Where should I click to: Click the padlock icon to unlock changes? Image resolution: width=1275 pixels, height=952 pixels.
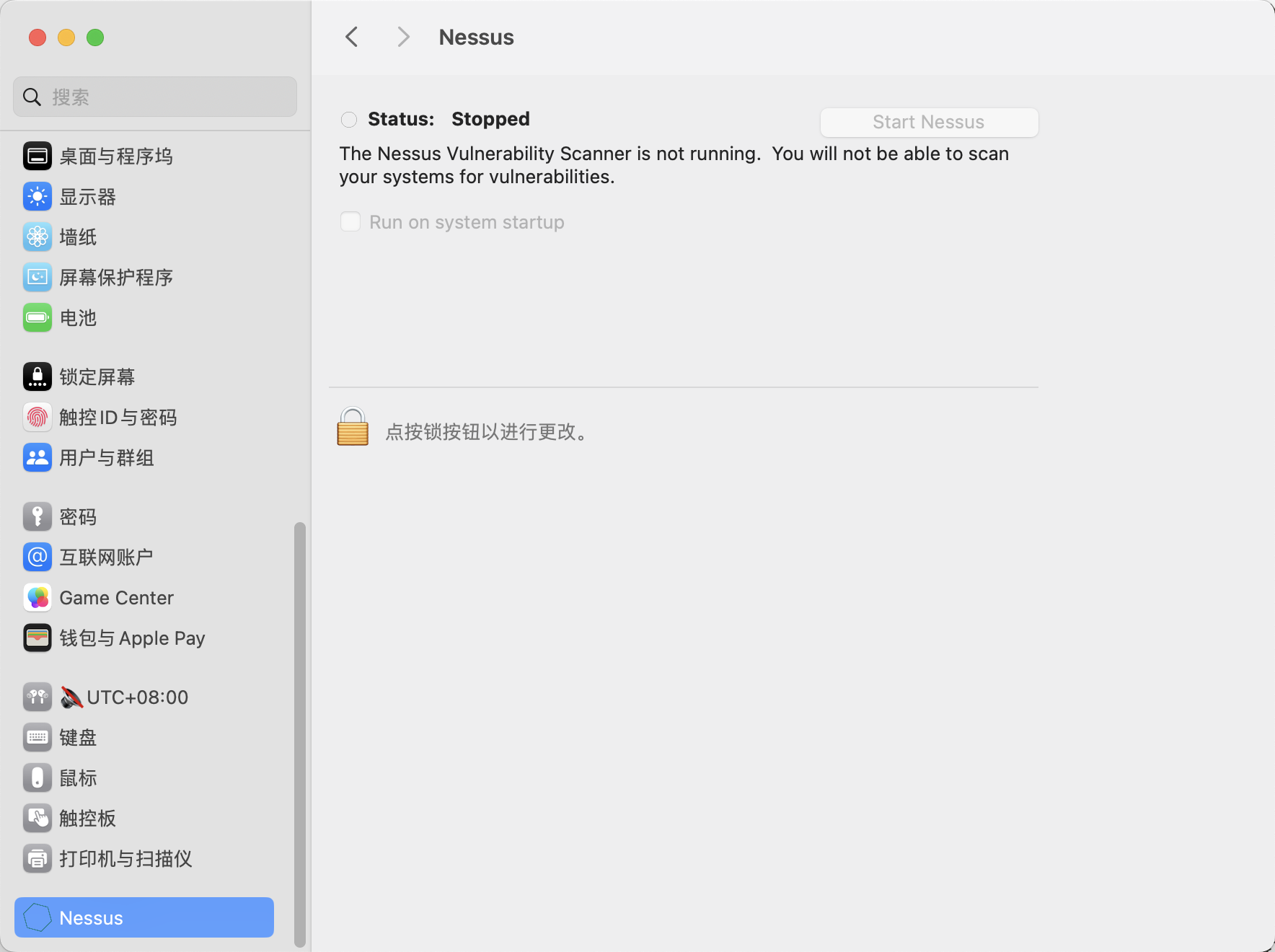pos(353,427)
